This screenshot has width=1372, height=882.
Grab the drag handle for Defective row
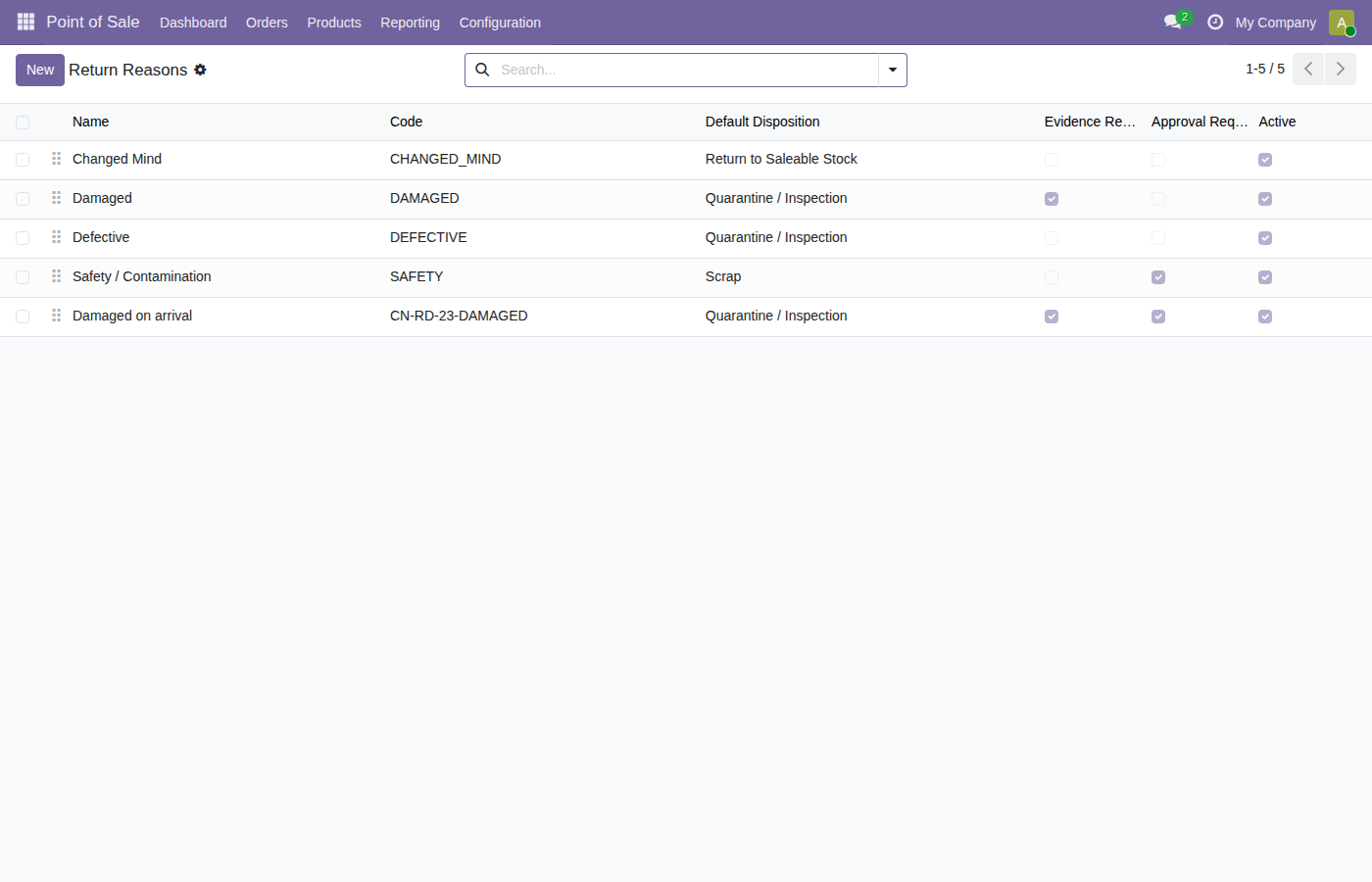click(x=56, y=237)
